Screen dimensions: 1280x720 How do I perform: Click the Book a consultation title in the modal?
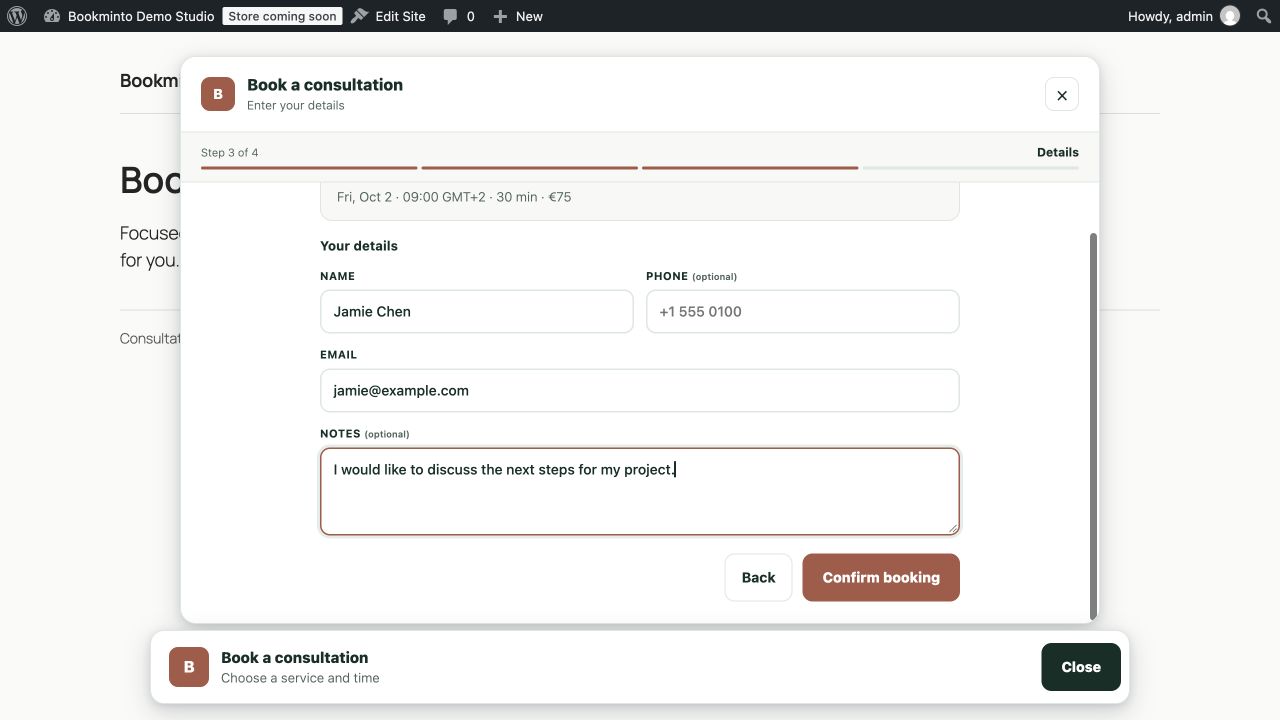point(325,85)
